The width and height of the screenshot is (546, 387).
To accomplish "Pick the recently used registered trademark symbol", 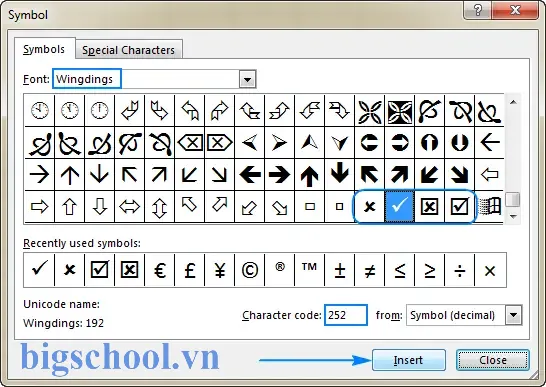I will click(280, 270).
